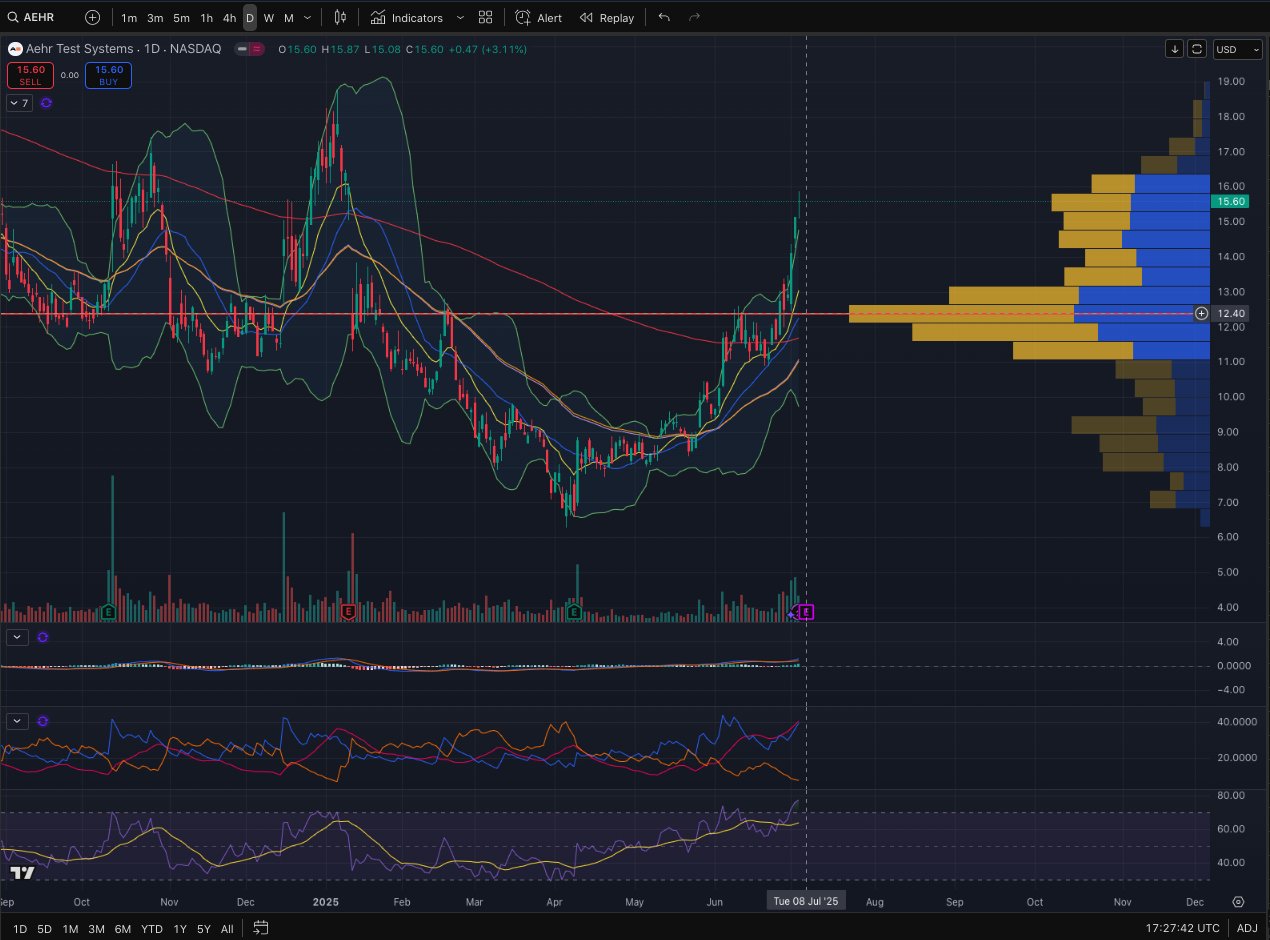
Task: Open the October earnings E marker
Action: (108, 611)
